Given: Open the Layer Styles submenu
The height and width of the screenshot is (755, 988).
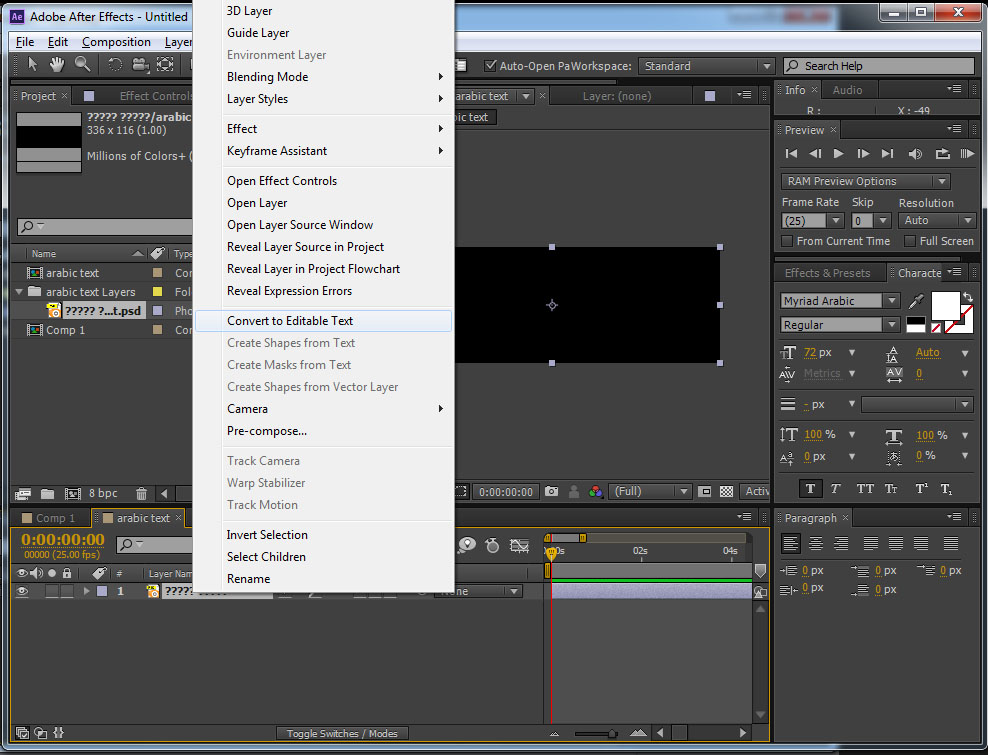Looking at the screenshot, I should click(x=323, y=99).
